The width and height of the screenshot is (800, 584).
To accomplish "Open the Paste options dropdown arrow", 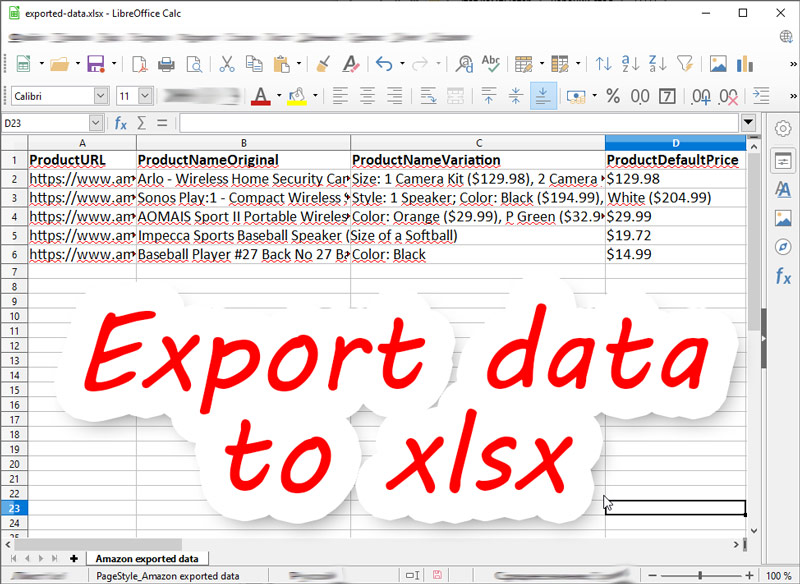I will pyautogui.click(x=299, y=64).
